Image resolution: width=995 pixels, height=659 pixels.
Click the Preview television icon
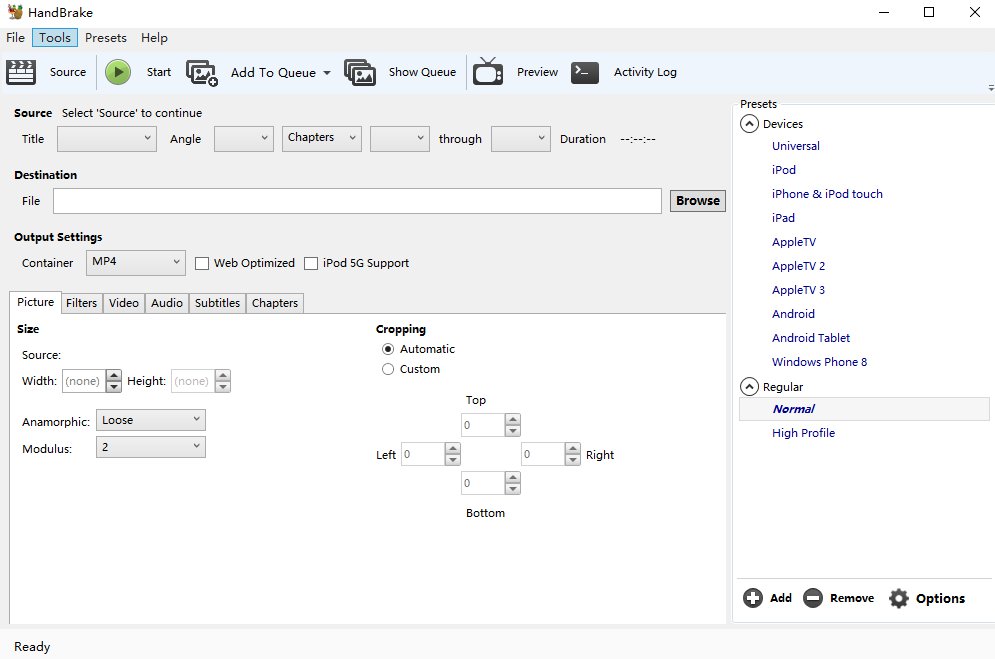(488, 72)
